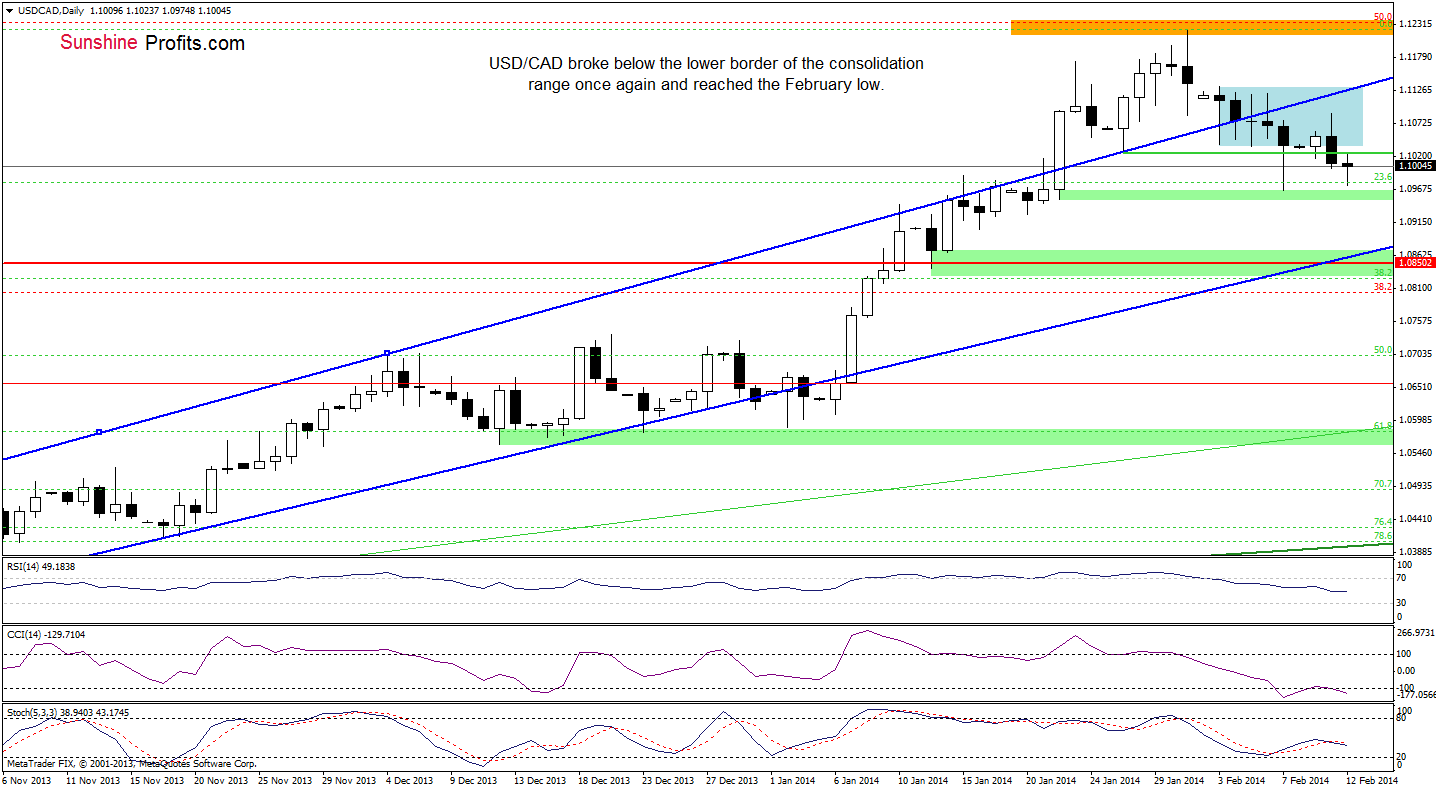1436x789 pixels.
Task: Click the 1.04410 price axis value
Action: (x=1415, y=519)
